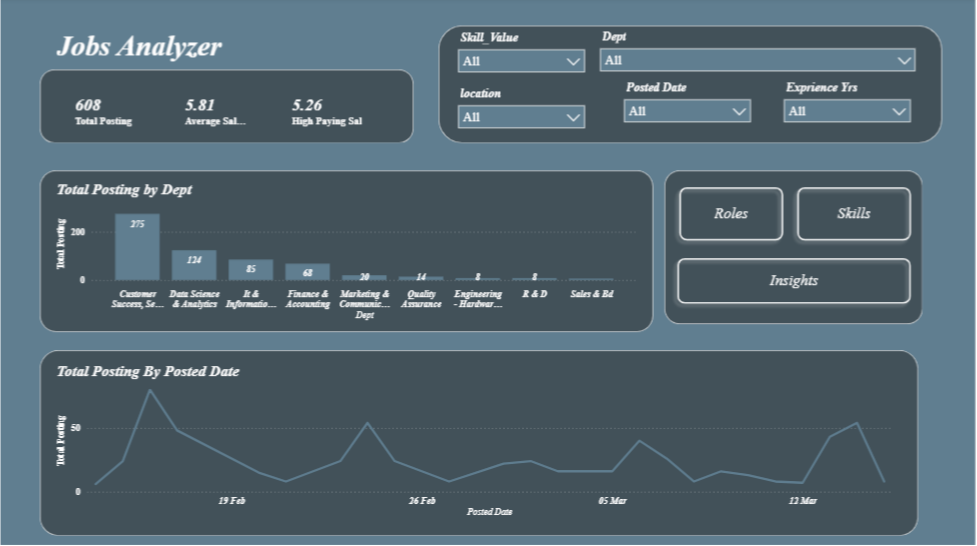Click the 19 Feb date axis label
Viewport: 977px width, 546px height.
pos(231,500)
